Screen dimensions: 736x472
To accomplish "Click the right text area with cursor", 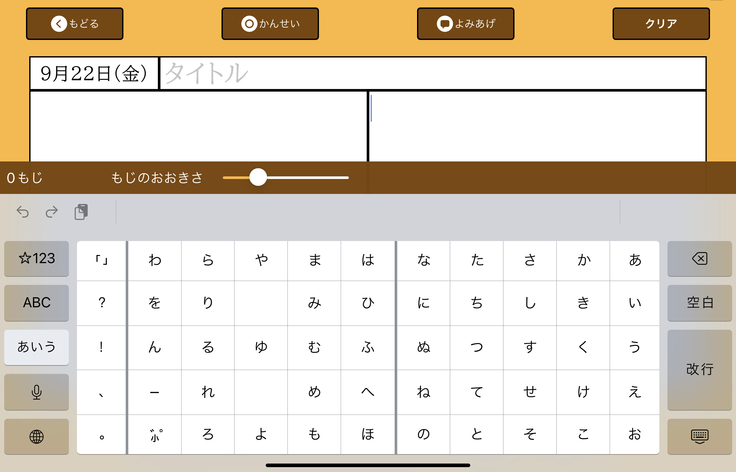I will click(x=537, y=127).
